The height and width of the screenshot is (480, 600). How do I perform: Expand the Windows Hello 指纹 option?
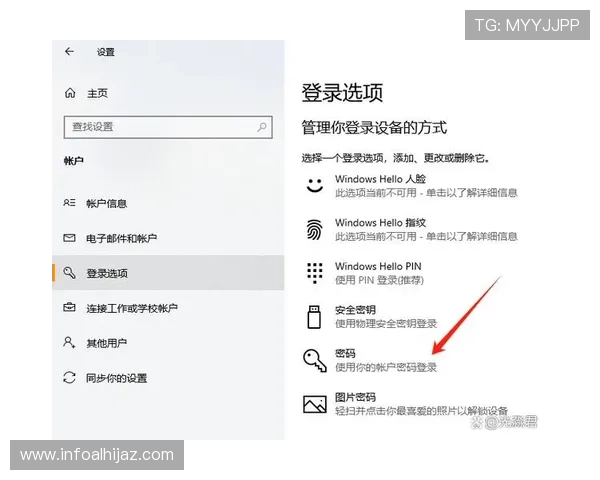[x=411, y=230]
